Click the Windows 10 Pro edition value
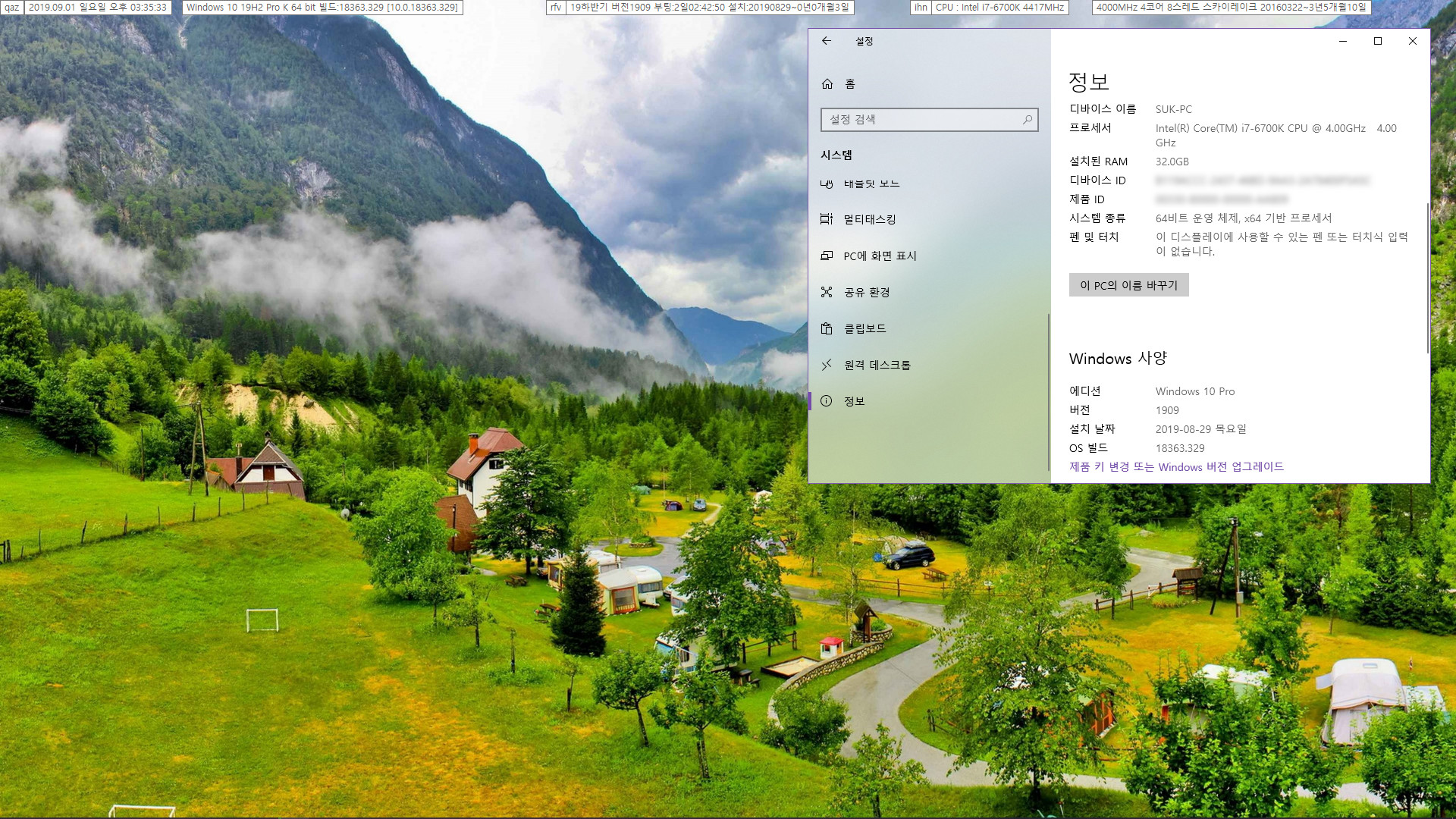The image size is (1456, 819). coord(1194,391)
